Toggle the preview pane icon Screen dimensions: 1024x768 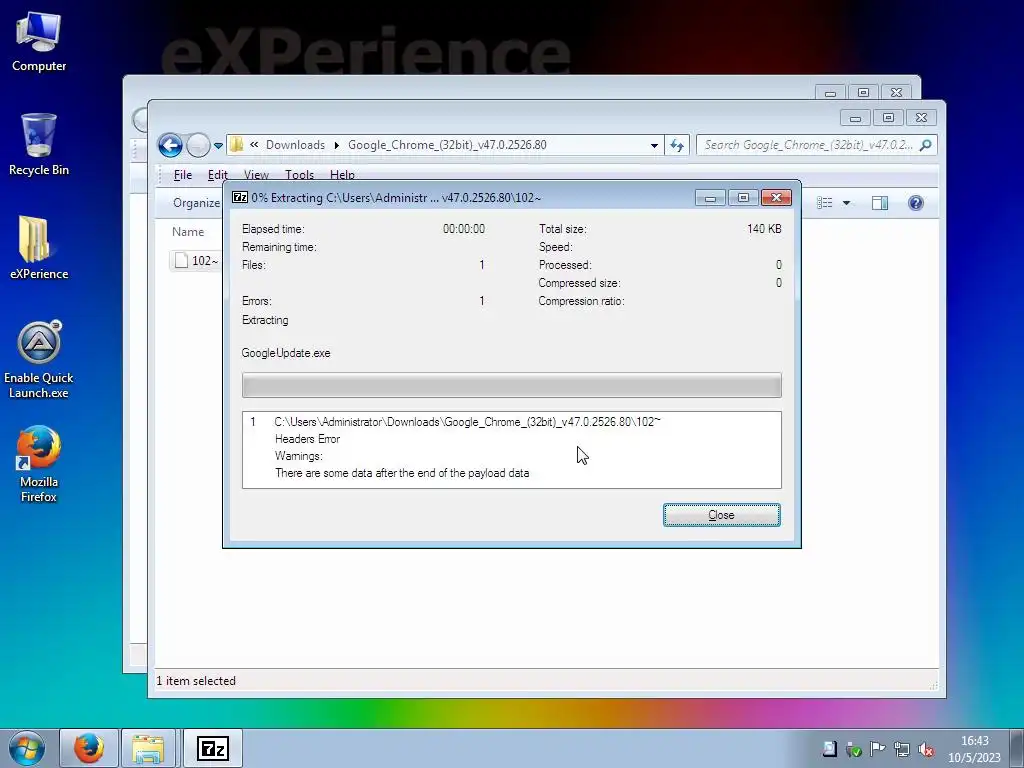coord(880,203)
